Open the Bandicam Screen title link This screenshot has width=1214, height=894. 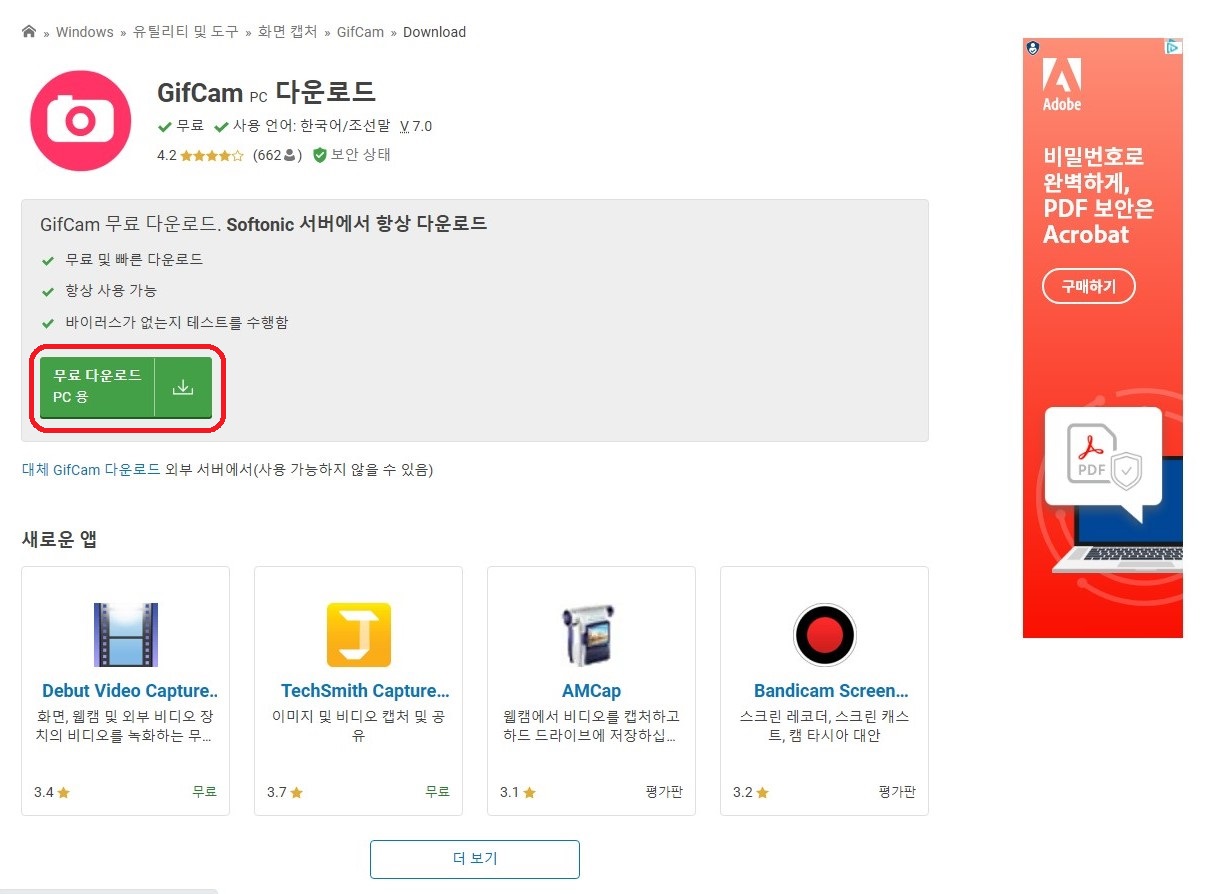831,691
